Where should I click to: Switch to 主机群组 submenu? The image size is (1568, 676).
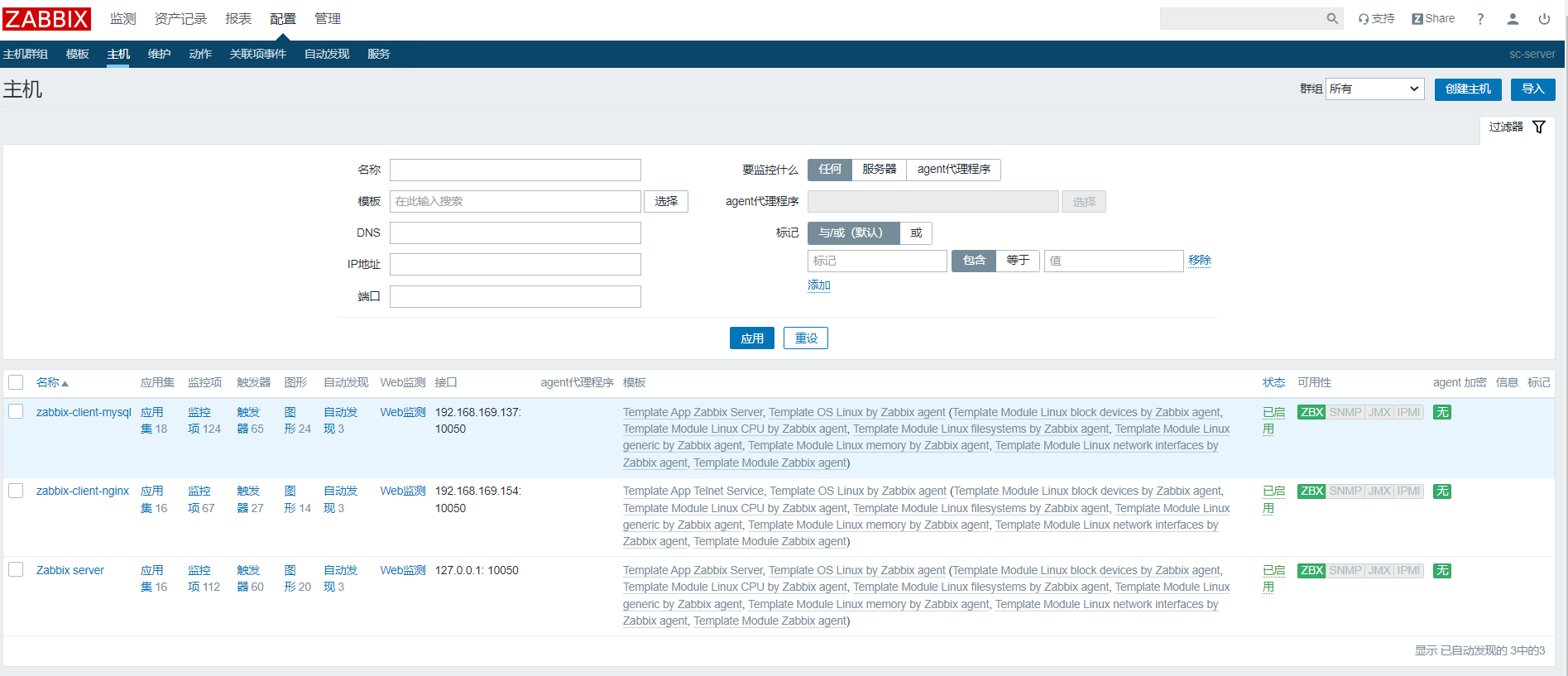(26, 54)
